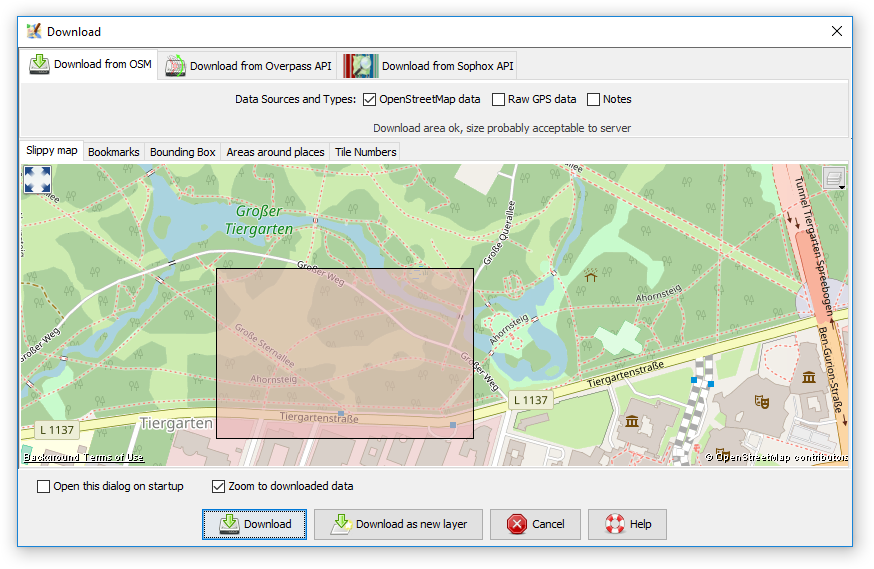
Task: Uncheck OpenStreetMap data checkbox
Action: (x=369, y=99)
